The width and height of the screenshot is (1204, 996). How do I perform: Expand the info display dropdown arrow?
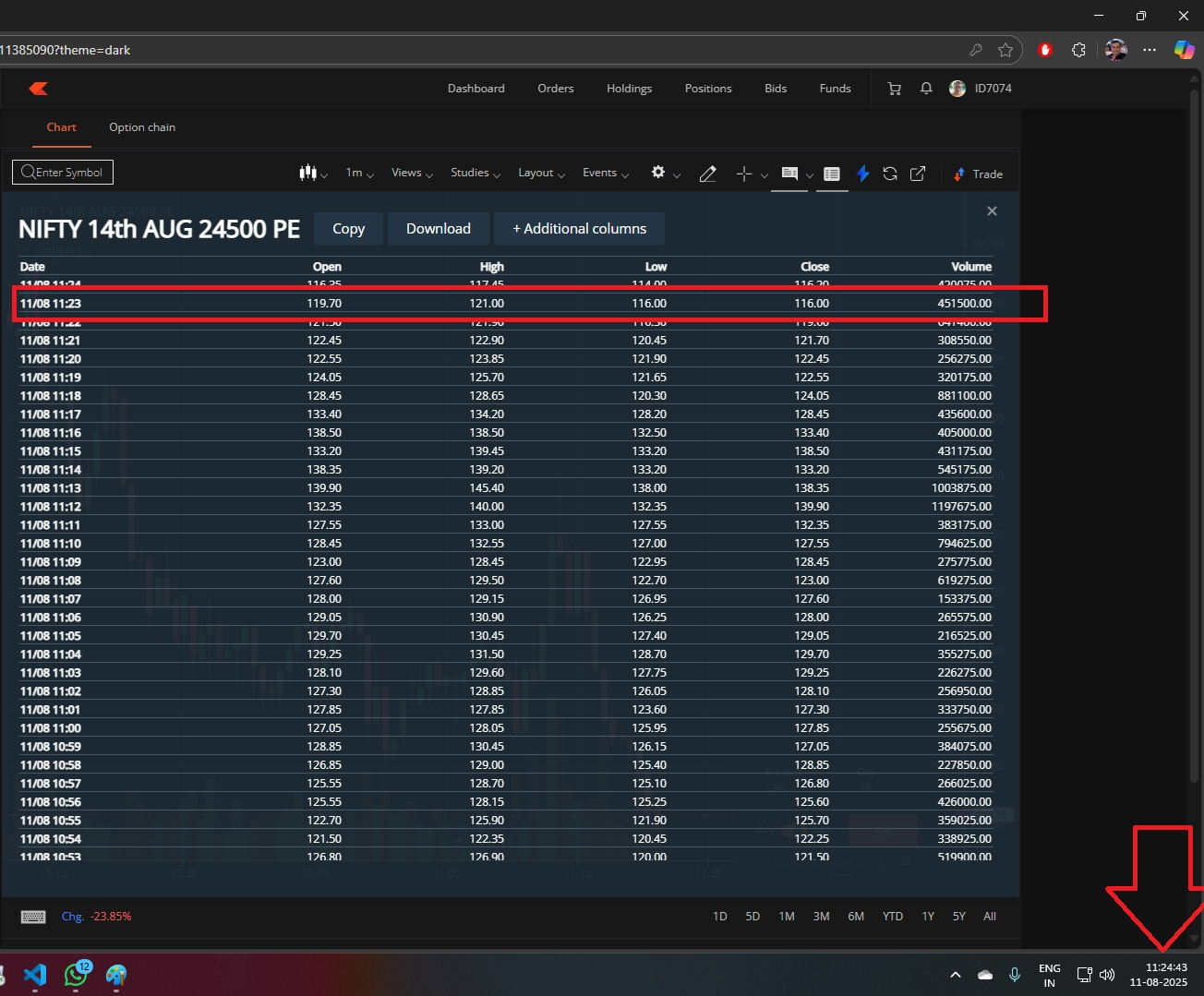click(x=810, y=175)
